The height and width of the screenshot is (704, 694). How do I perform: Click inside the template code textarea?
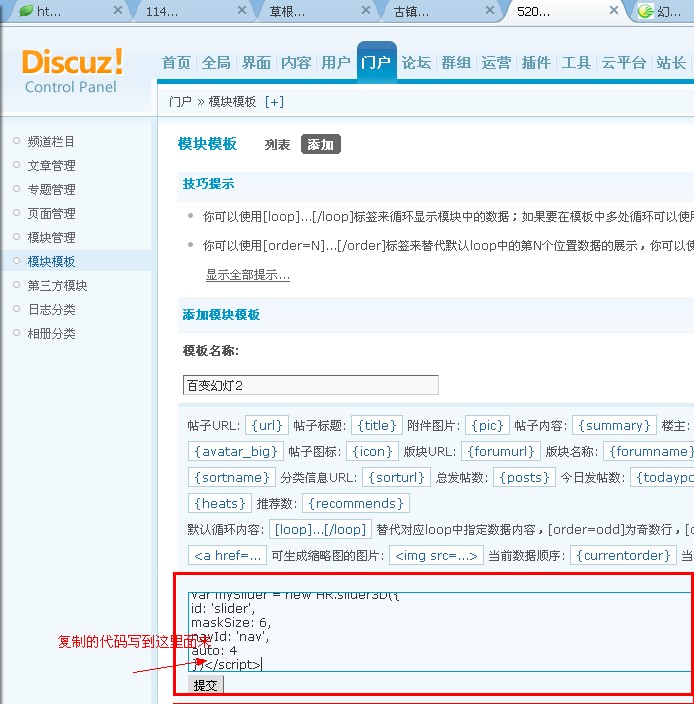tap(440, 632)
